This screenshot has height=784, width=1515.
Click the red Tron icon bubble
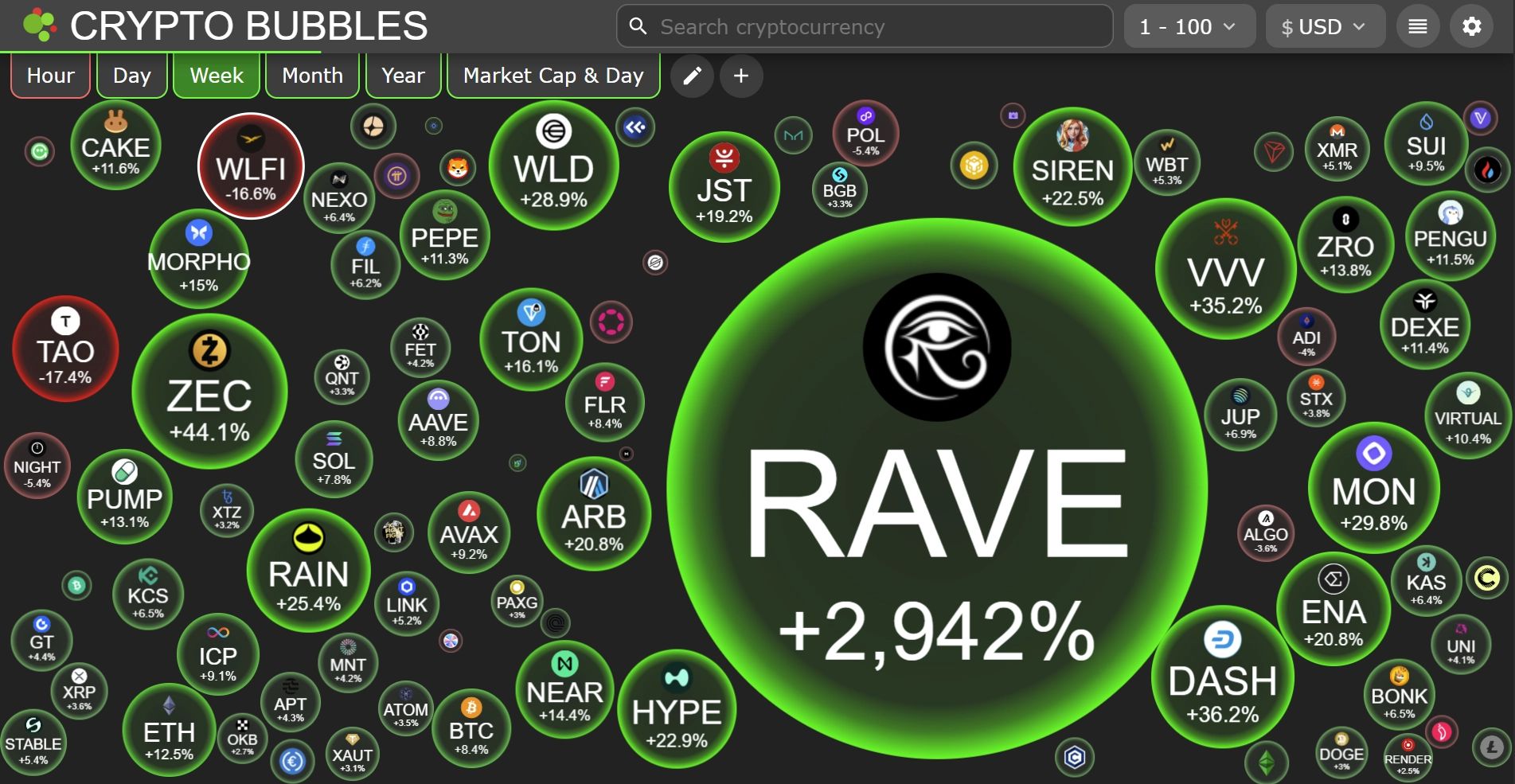(x=1274, y=151)
